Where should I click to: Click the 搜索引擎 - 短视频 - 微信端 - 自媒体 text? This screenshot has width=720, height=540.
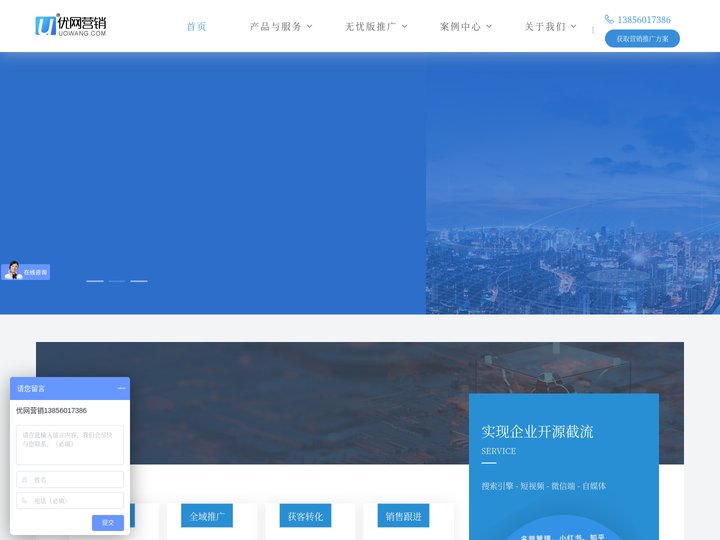[544, 486]
